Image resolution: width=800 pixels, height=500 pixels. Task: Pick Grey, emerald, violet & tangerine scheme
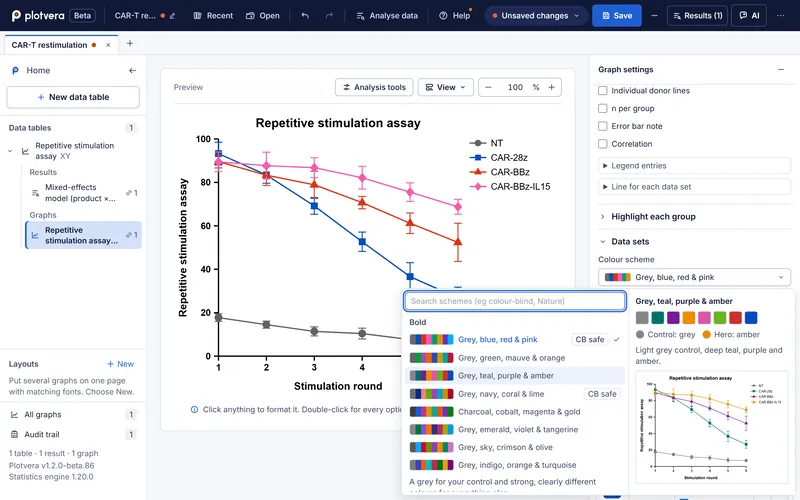pos(514,430)
